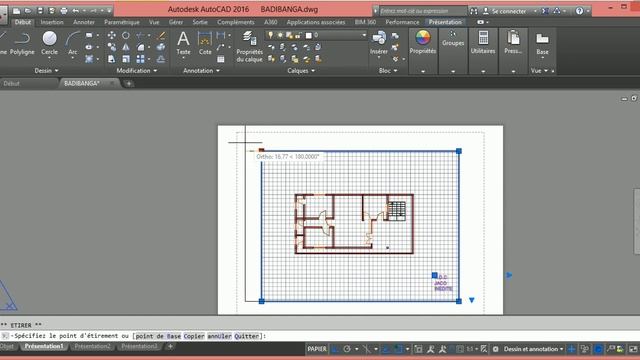The height and width of the screenshot is (360, 640).
Task: Toggle full screen clean mode in status bar
Action: (633, 349)
